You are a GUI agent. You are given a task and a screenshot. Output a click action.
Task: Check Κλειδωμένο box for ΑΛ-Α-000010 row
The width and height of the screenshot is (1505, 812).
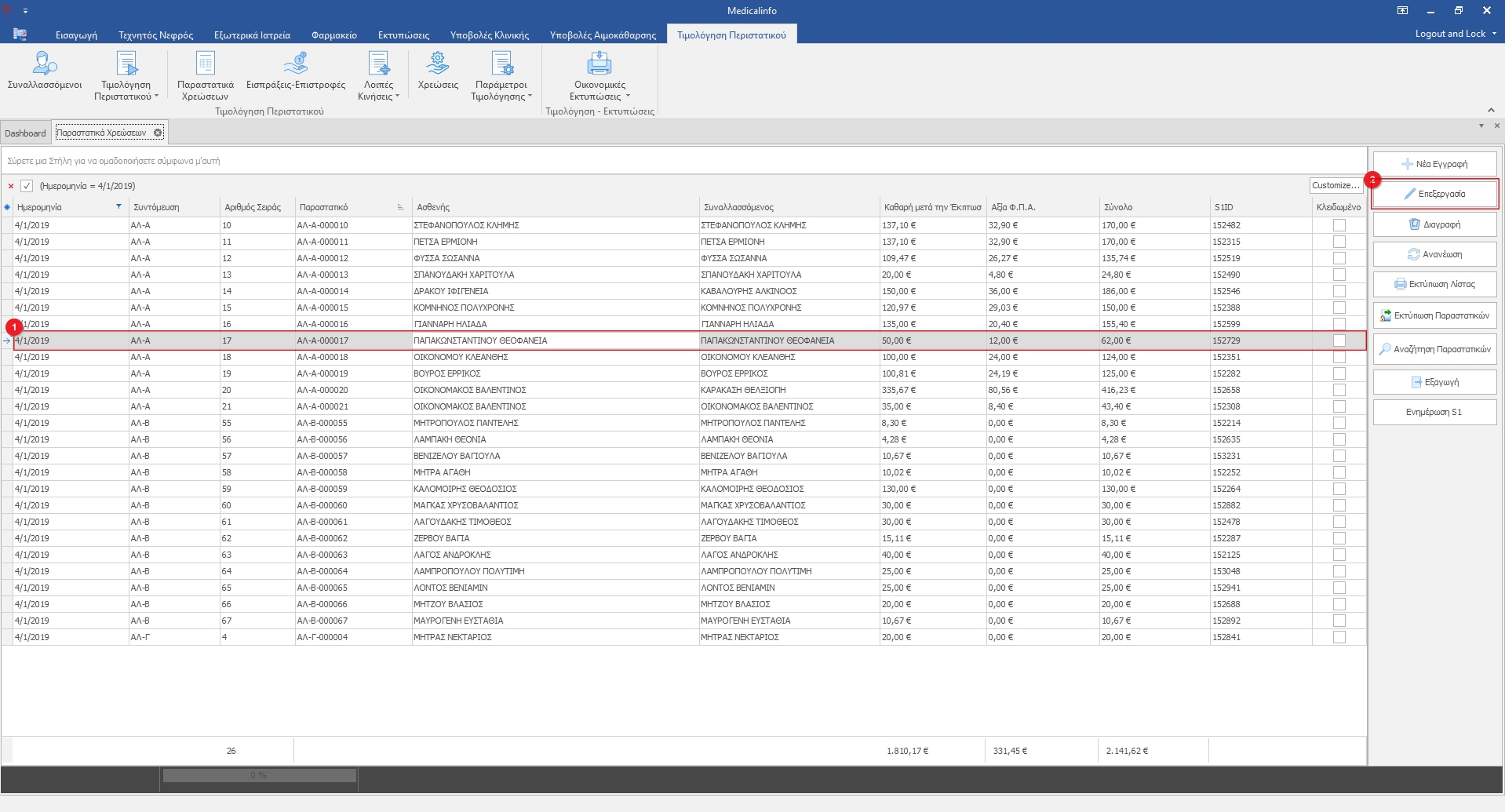click(x=1339, y=225)
